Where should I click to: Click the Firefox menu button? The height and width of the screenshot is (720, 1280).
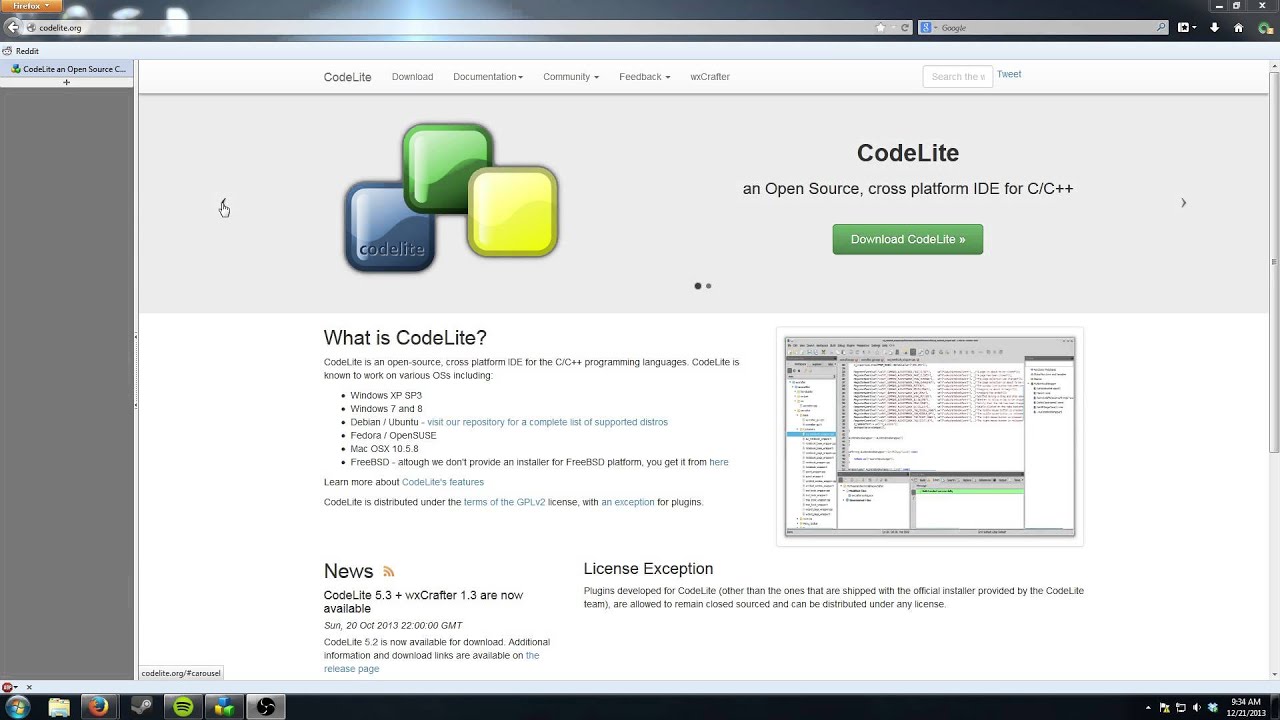tap(31, 6)
